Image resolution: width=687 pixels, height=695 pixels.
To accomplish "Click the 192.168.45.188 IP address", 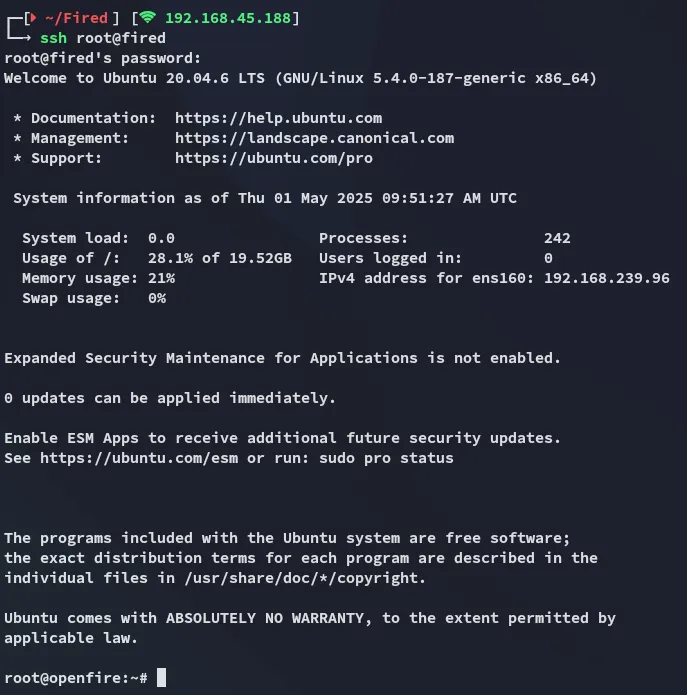I will coord(228,18).
